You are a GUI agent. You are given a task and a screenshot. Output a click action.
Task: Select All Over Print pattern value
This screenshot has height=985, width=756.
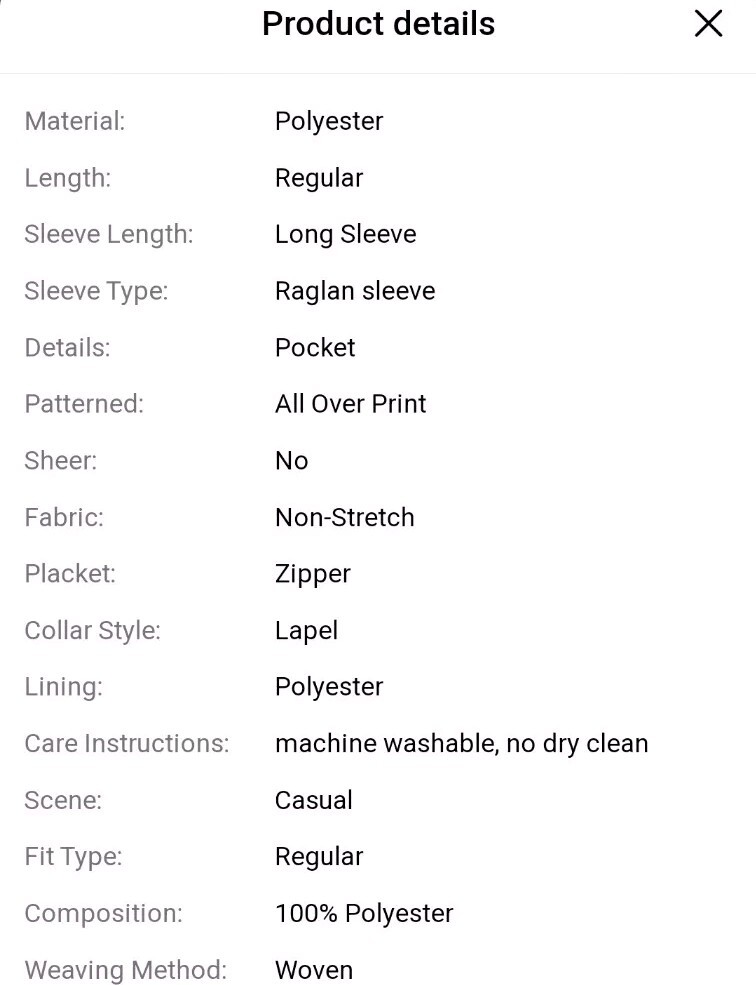click(351, 404)
